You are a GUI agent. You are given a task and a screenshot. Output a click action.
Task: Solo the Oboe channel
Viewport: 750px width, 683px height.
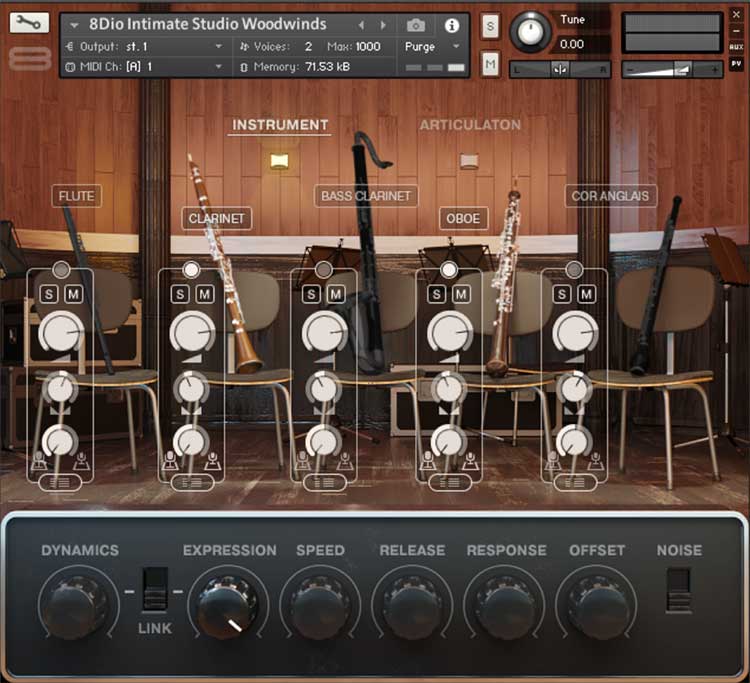pyautogui.click(x=437, y=294)
